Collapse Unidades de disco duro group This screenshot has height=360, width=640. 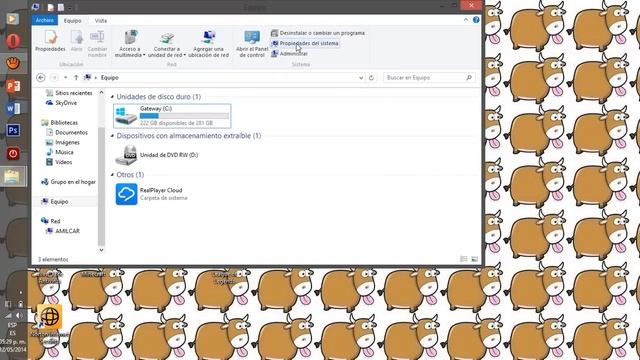point(112,97)
